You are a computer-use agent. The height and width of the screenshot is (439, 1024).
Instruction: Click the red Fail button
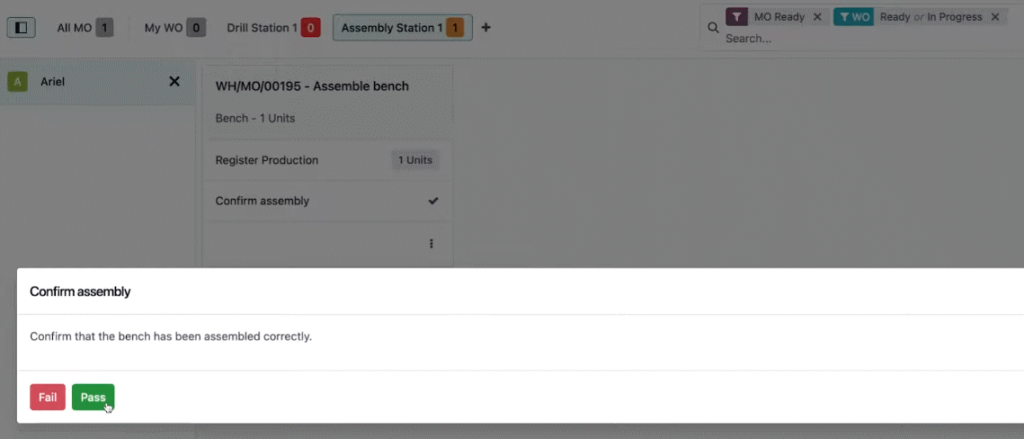click(x=48, y=397)
